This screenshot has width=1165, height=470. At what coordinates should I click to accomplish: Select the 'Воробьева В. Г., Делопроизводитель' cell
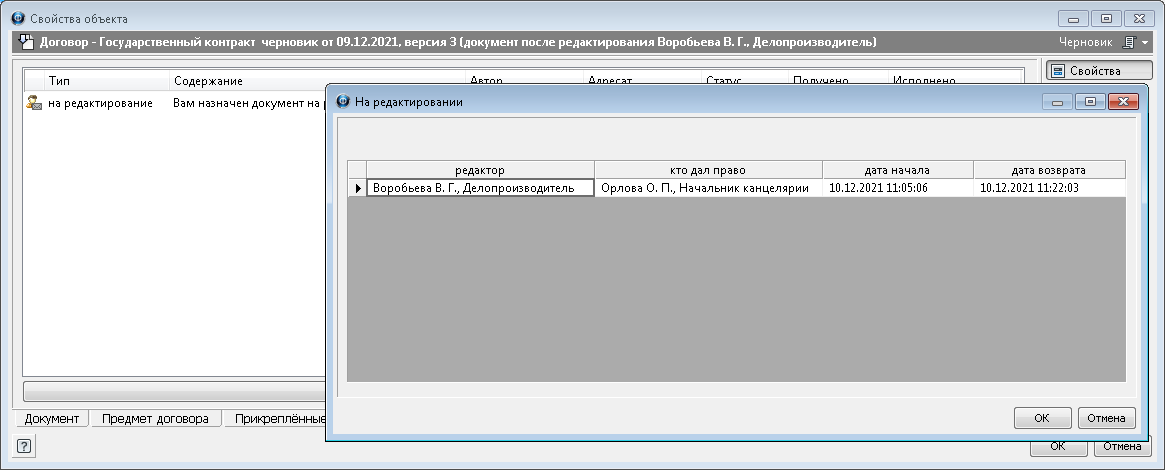point(480,188)
